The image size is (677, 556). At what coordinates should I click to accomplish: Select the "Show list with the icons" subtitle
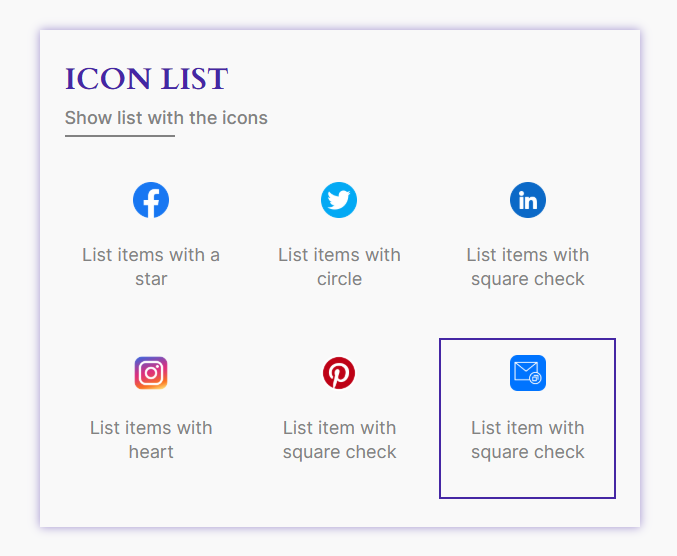(x=166, y=118)
